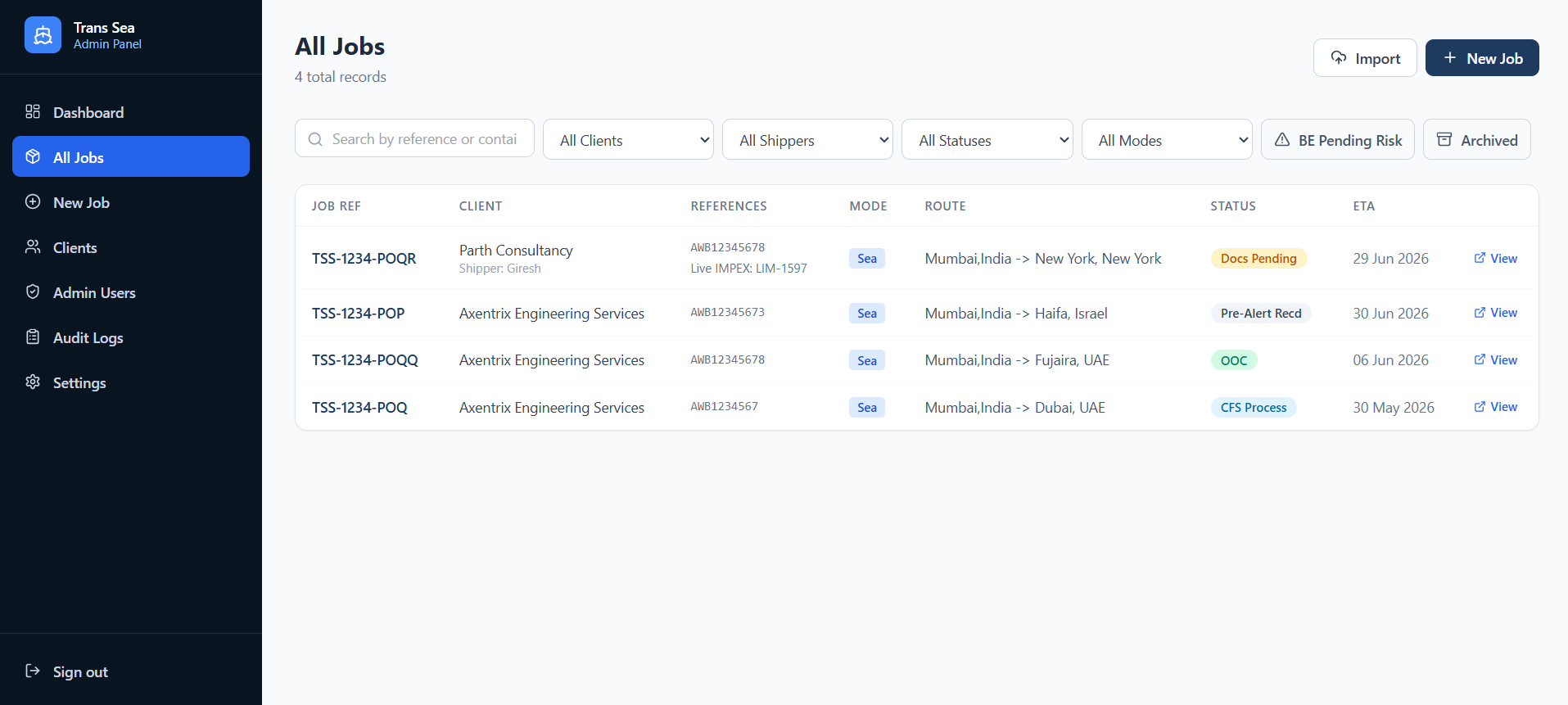1568x705 pixels.
Task: Click the Admin Users shield icon
Action: coord(33,291)
